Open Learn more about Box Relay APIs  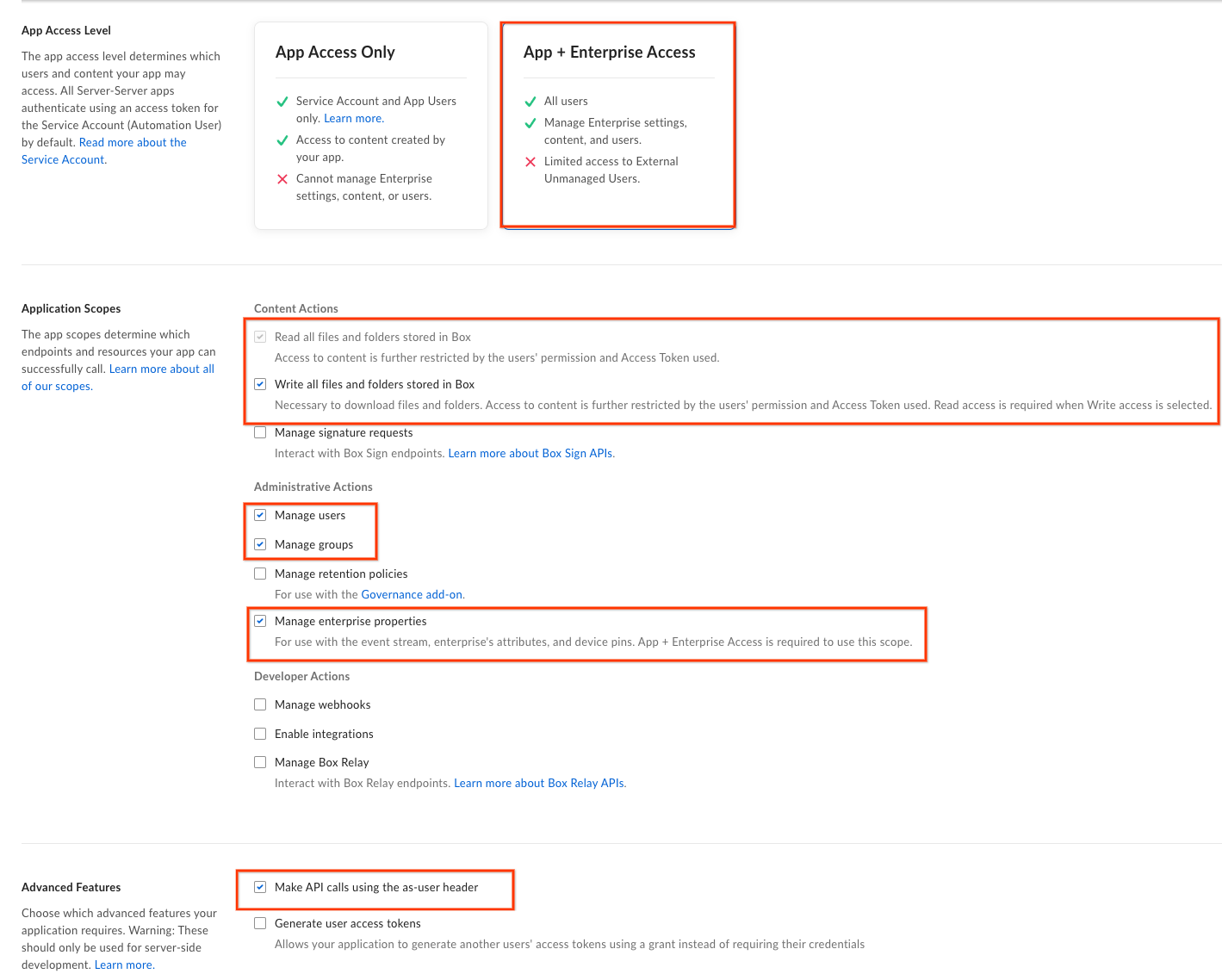coord(538,782)
